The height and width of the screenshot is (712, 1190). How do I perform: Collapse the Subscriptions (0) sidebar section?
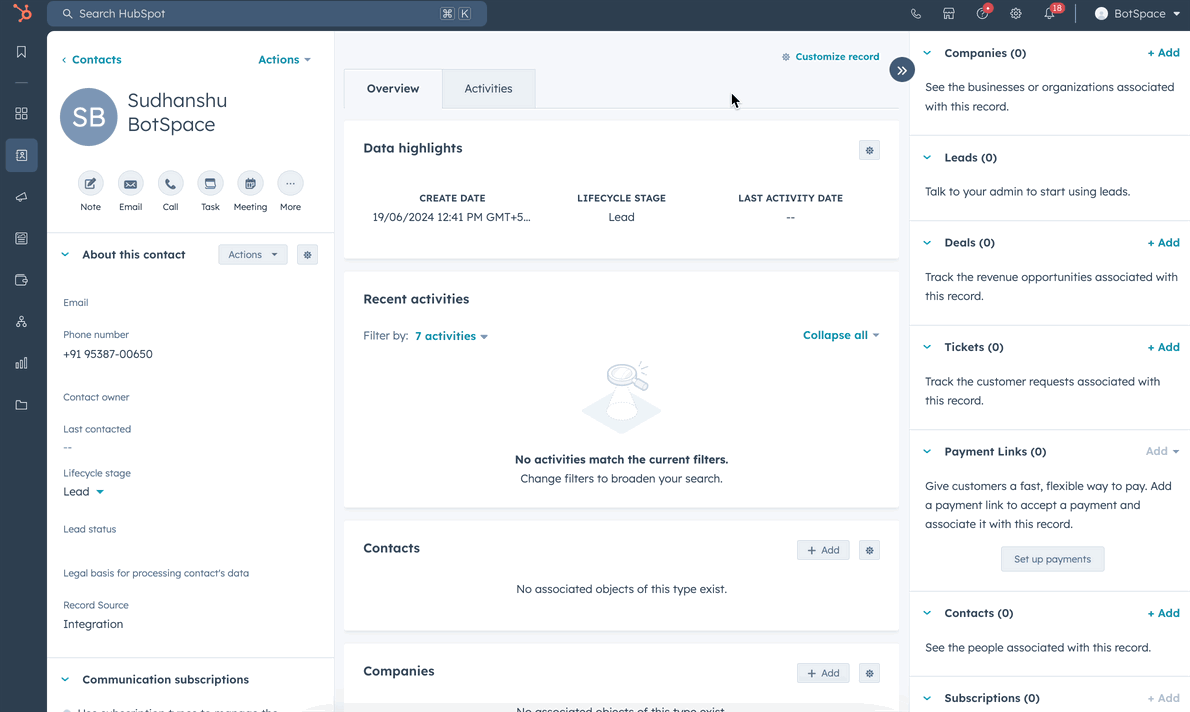[x=927, y=698]
